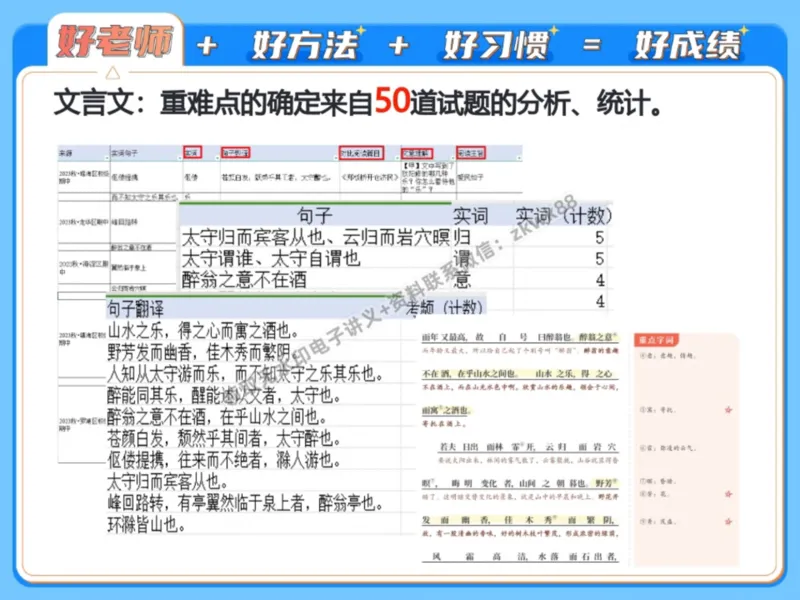Viewport: 800px width, 600px height.
Task: Click the 句子翻译 header of the translation list
Action: pyautogui.click(x=136, y=309)
